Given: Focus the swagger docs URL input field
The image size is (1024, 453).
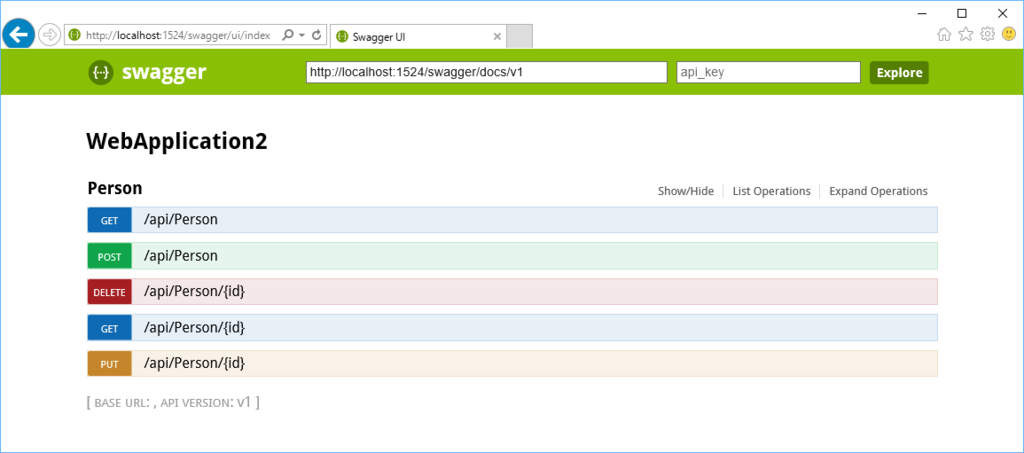Looking at the screenshot, I should [487, 72].
